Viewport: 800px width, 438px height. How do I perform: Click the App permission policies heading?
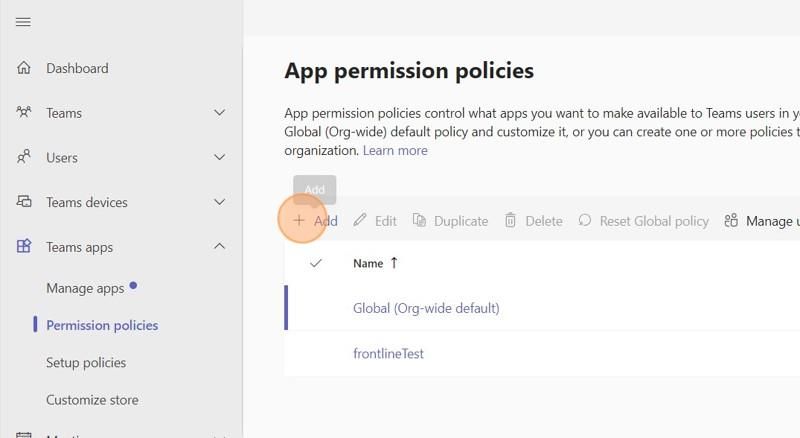tap(409, 71)
